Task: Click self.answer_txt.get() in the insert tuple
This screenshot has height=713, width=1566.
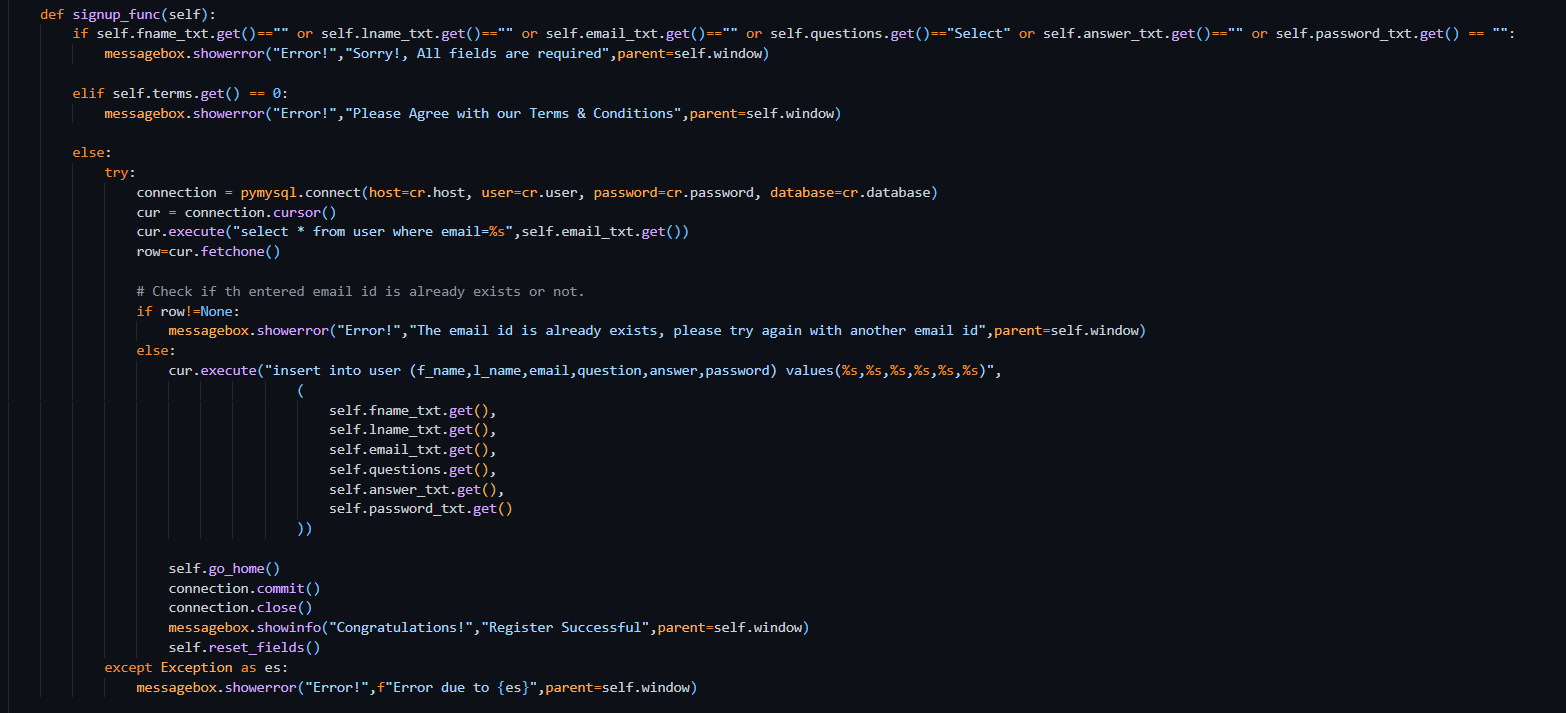Action: (413, 490)
